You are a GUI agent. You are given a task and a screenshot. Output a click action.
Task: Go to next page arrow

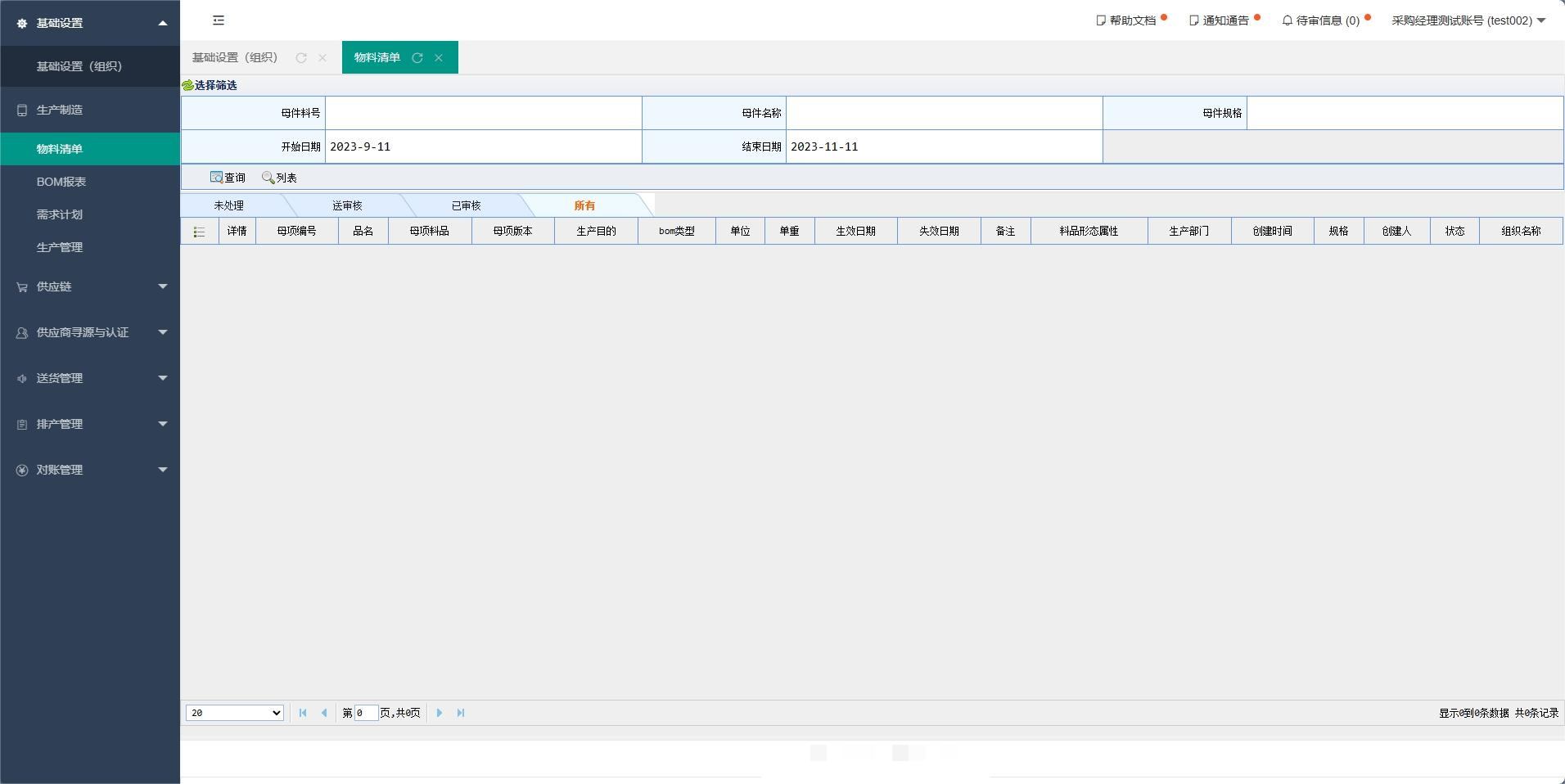click(440, 713)
